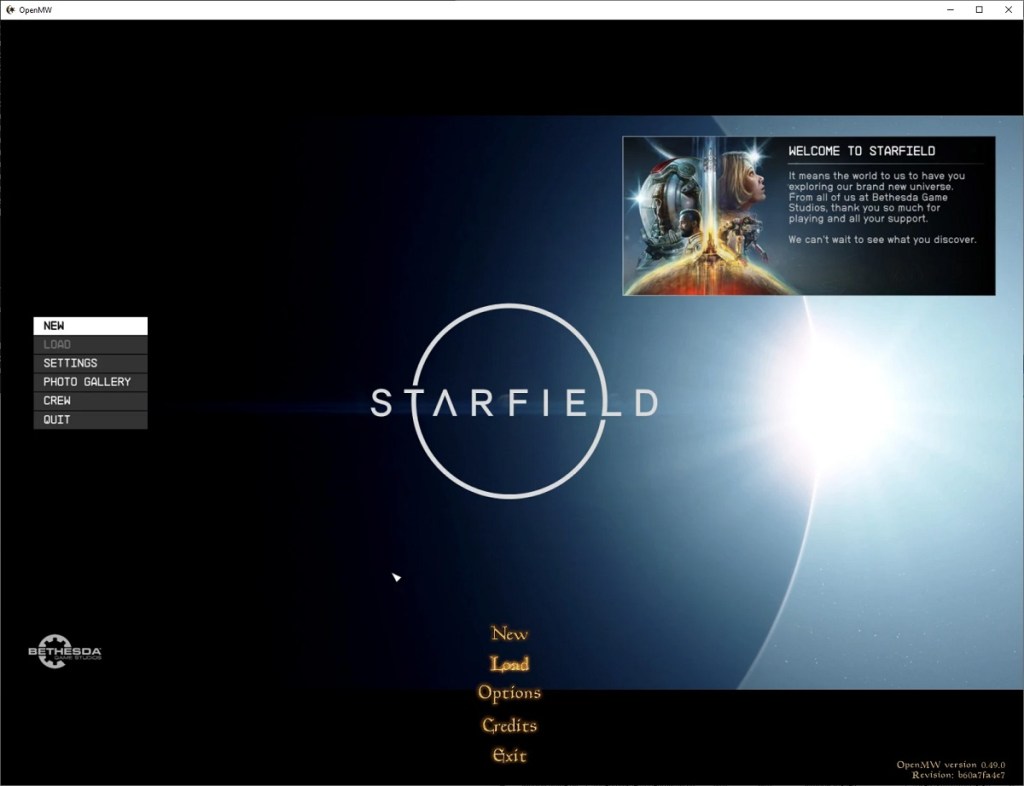Click the circular Starfield logo emblem
This screenshot has width=1024, height=786.
pos(511,403)
